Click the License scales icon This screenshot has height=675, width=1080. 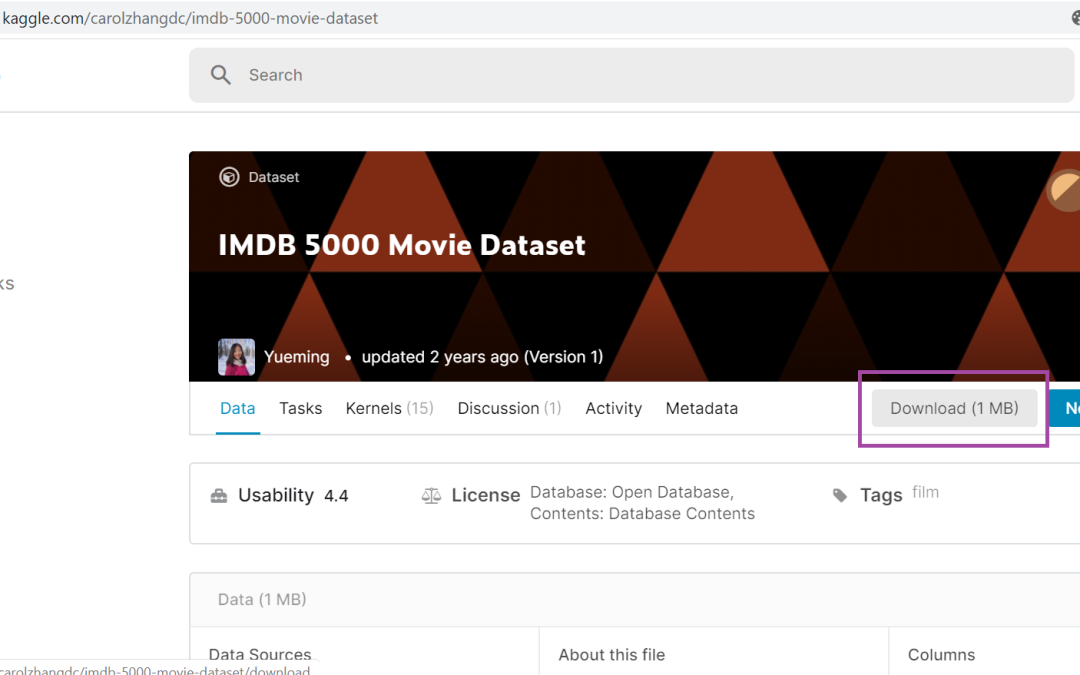click(431, 495)
